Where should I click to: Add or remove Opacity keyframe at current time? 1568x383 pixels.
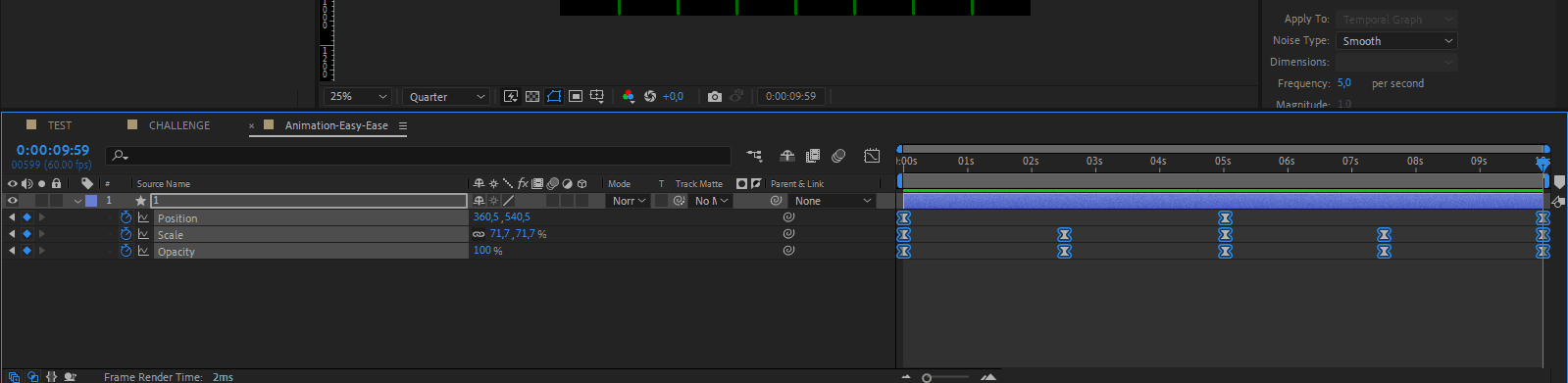coord(26,251)
